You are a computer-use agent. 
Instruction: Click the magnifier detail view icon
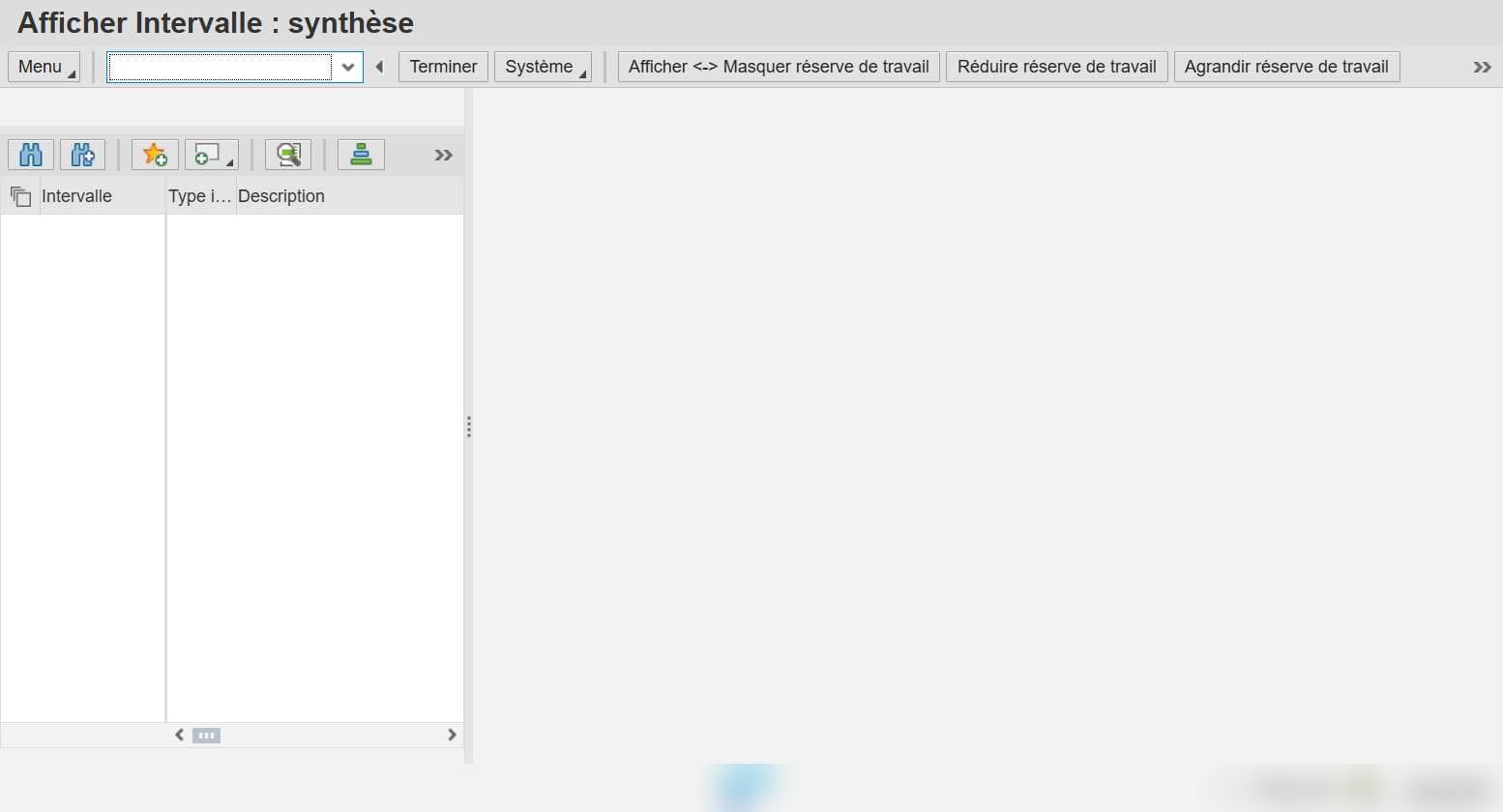tap(288, 155)
